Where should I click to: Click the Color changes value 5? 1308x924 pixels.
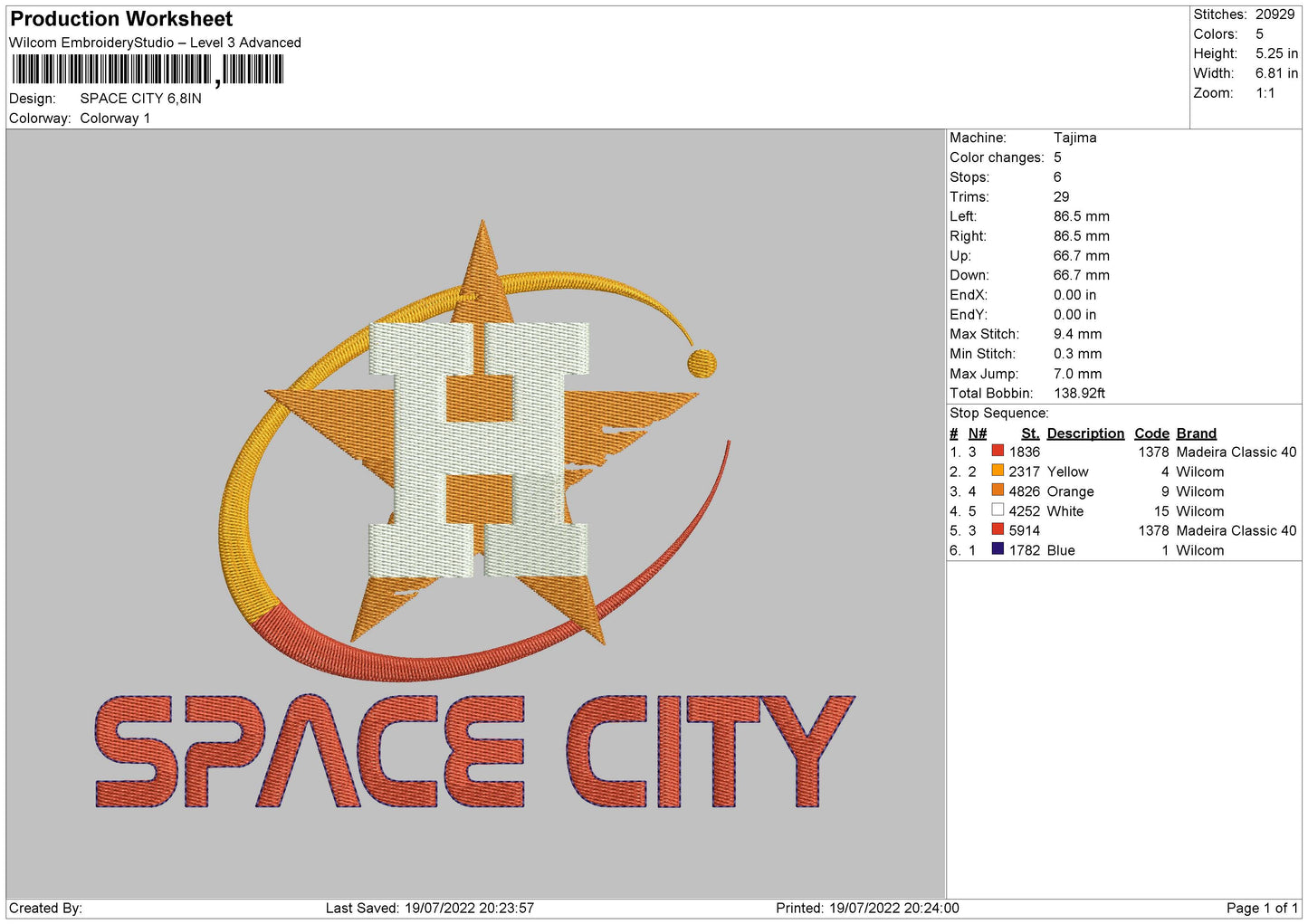1057,157
